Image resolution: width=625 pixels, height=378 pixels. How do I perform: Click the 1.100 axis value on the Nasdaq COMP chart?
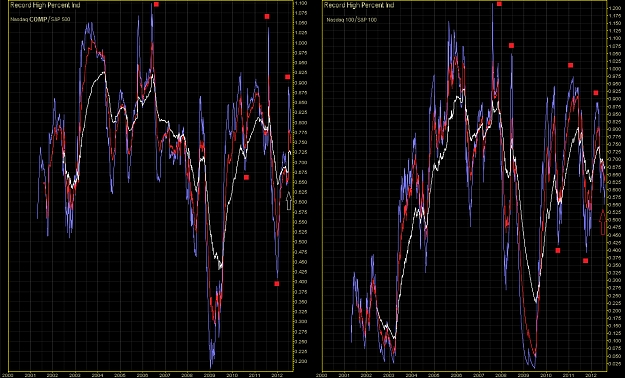[301, 3]
